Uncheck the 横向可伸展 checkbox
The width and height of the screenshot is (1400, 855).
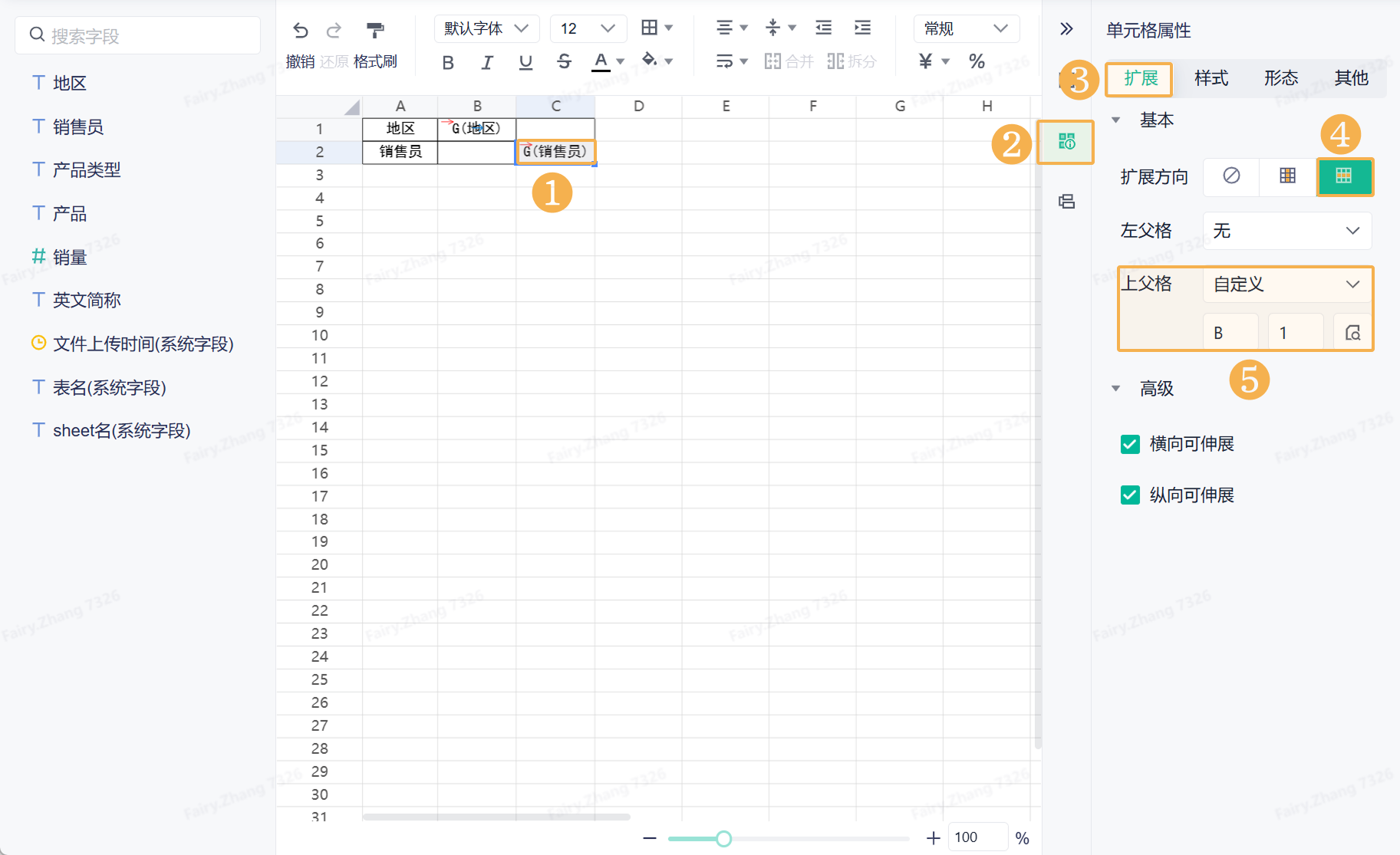tap(1130, 444)
